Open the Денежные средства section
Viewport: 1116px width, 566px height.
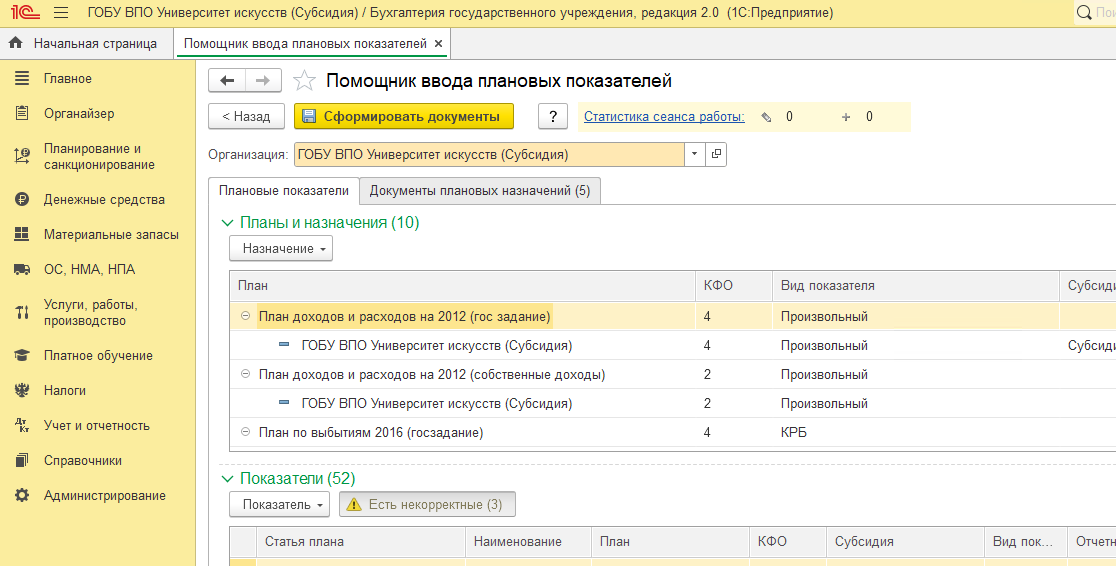click(x=104, y=199)
